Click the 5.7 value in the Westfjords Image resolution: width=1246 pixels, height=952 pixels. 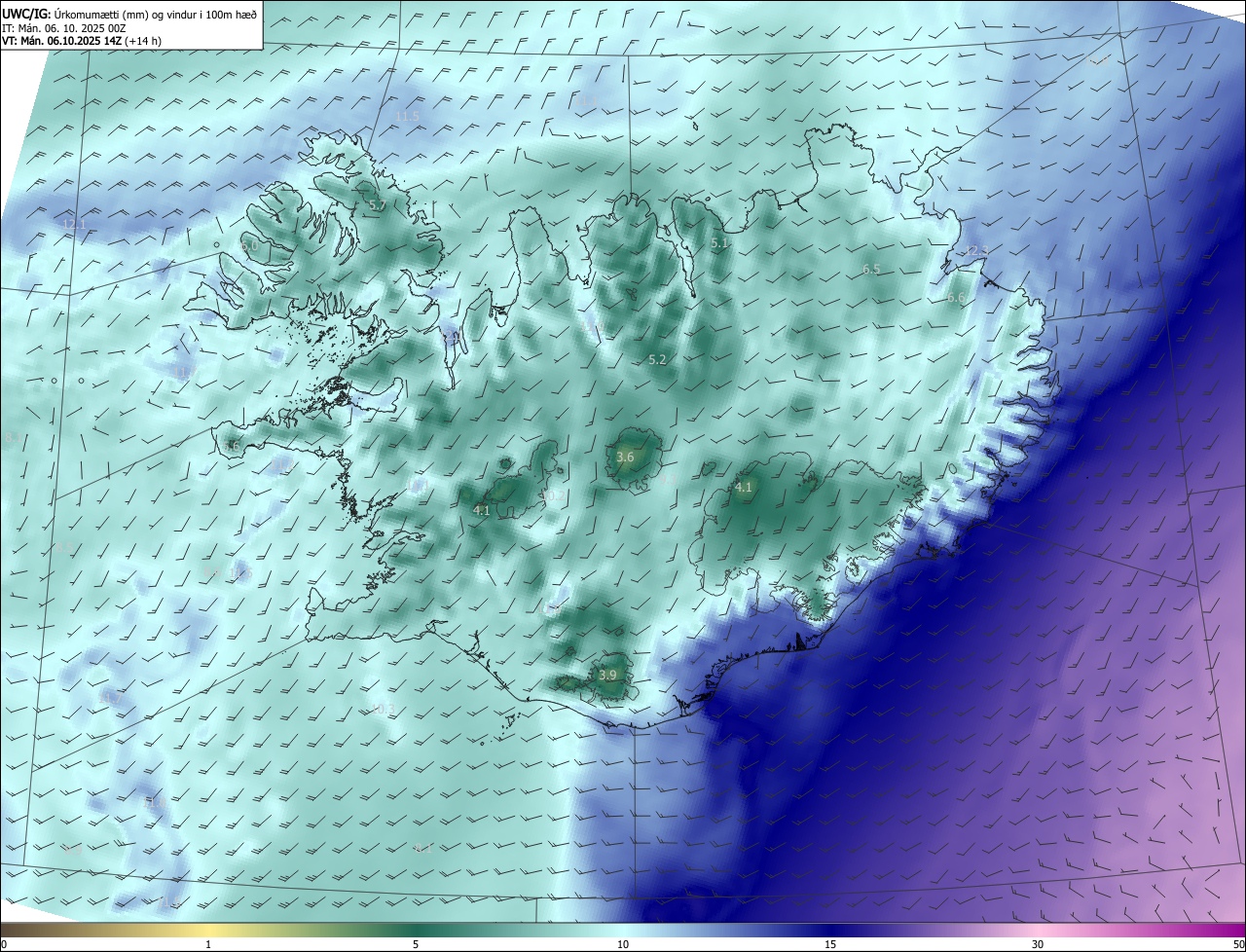pos(378,205)
